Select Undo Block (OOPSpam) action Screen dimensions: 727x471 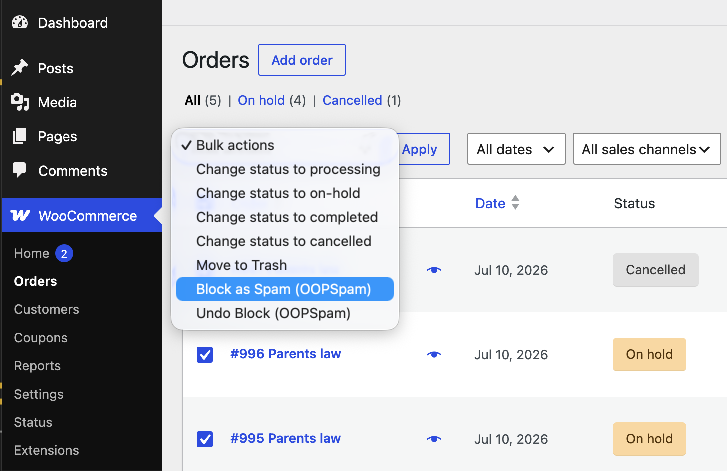tap(285, 313)
